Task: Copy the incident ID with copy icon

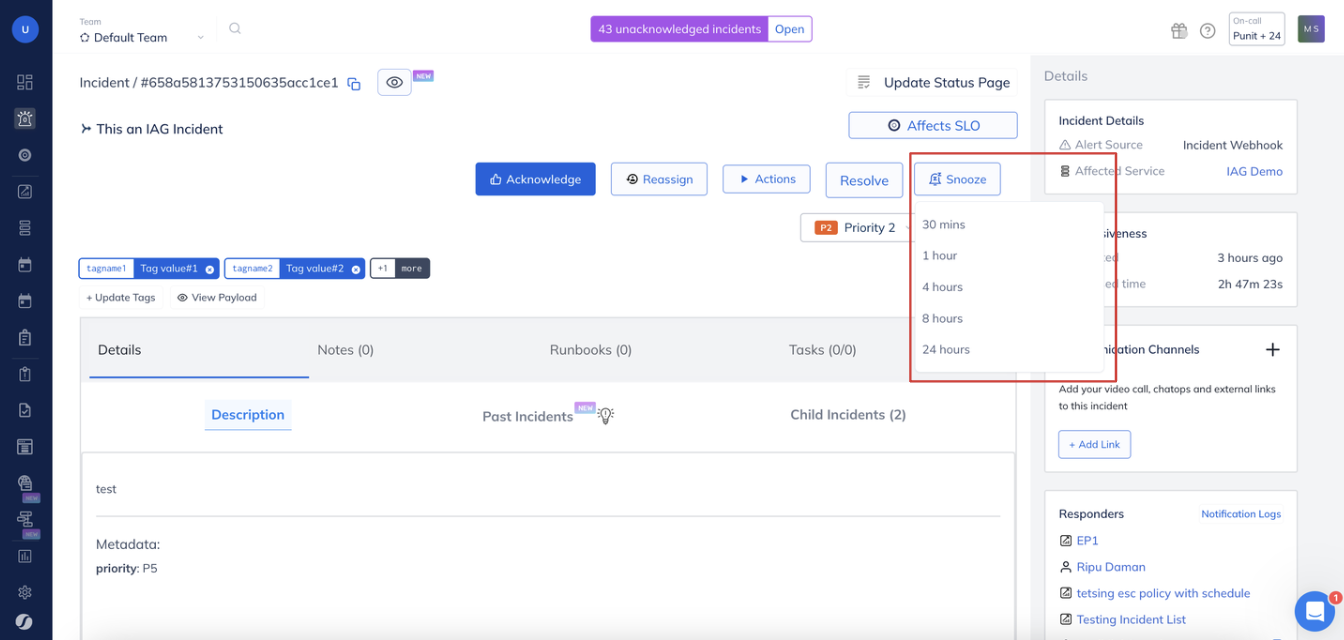Action: [354, 84]
